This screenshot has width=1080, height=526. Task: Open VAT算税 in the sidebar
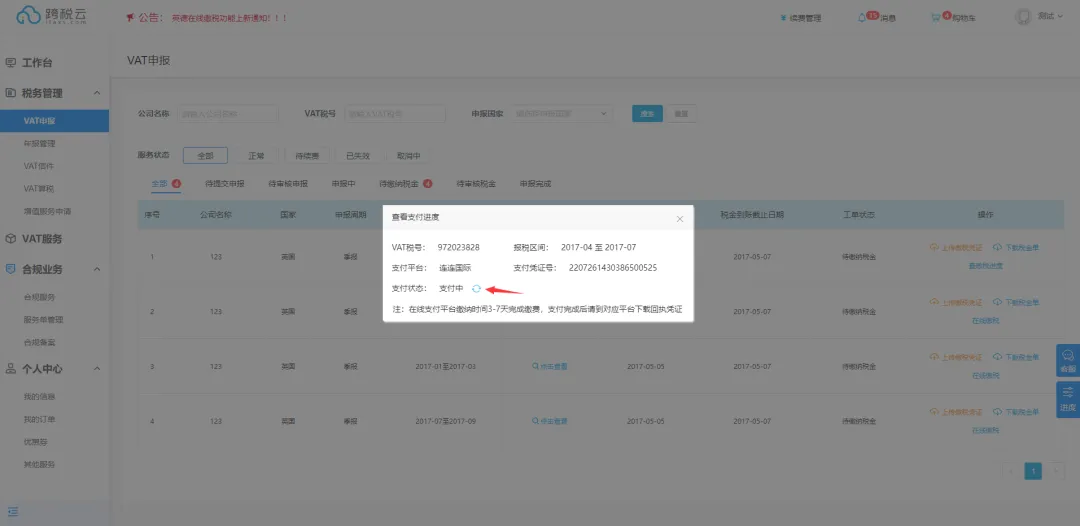(39, 189)
